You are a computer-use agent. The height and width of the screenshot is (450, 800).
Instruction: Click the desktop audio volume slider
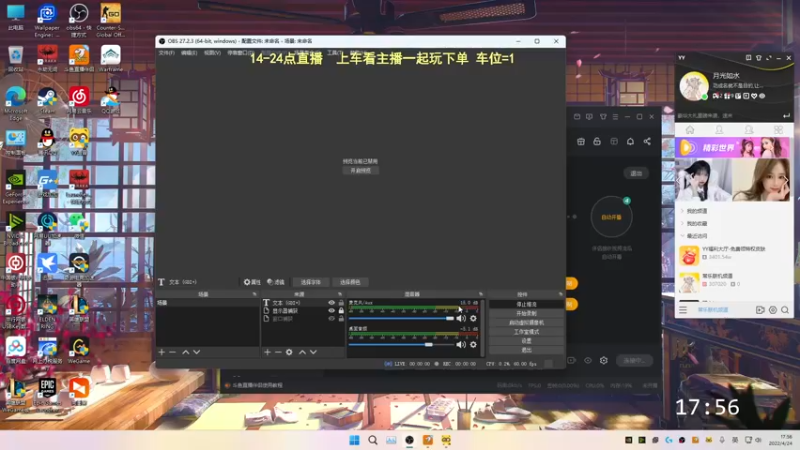(x=401, y=344)
